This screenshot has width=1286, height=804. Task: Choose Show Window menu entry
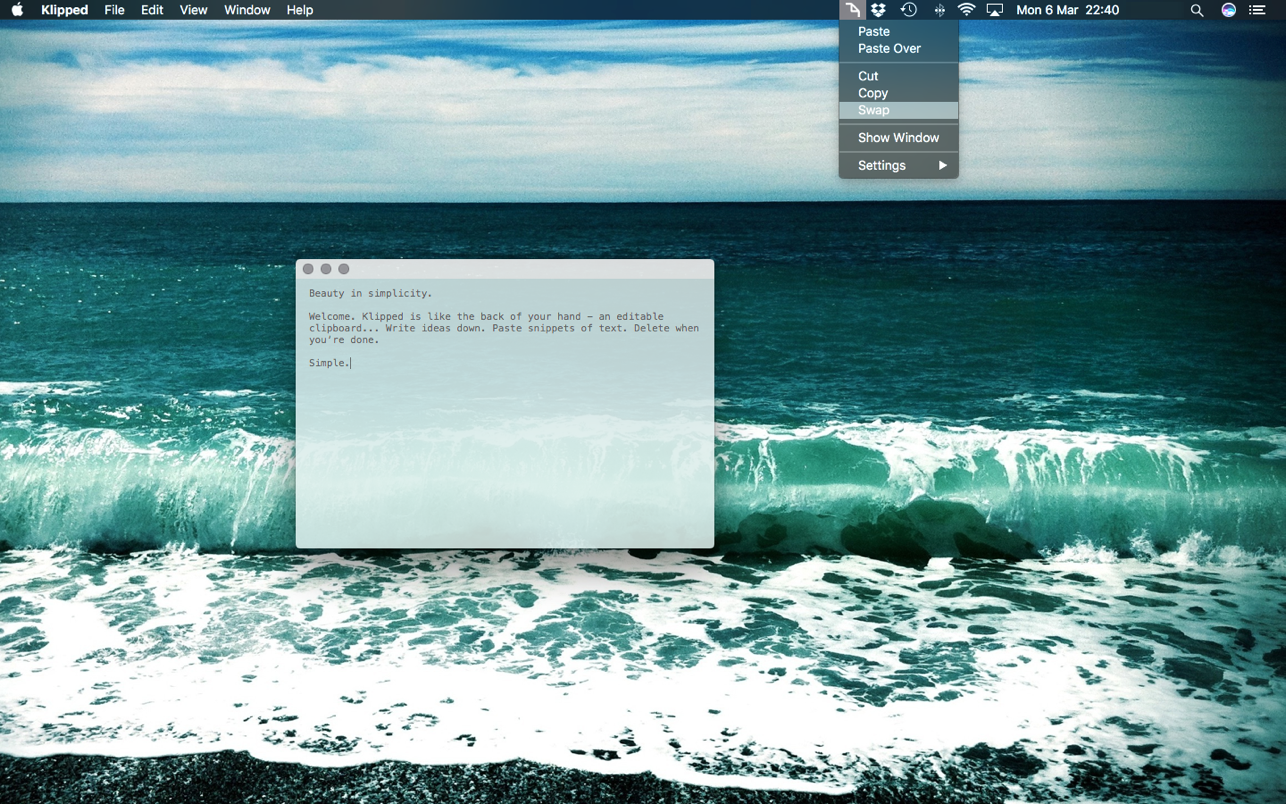[x=898, y=138]
